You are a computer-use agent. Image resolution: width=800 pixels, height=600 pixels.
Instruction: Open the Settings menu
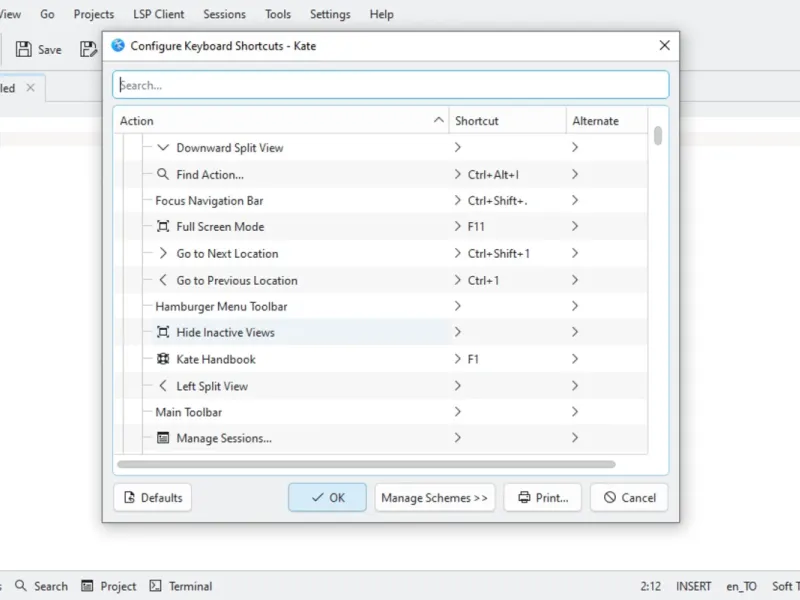tap(330, 14)
